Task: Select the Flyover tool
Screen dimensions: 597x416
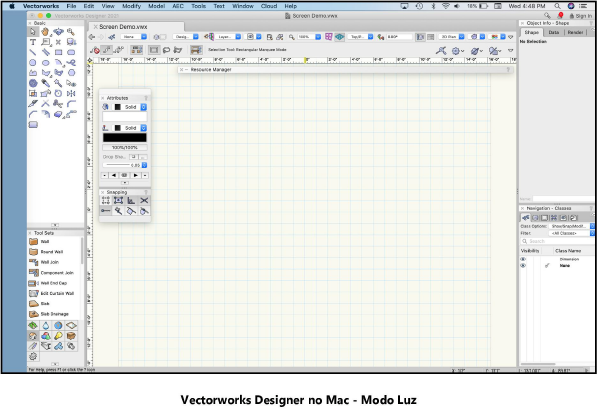Action: pos(58,32)
